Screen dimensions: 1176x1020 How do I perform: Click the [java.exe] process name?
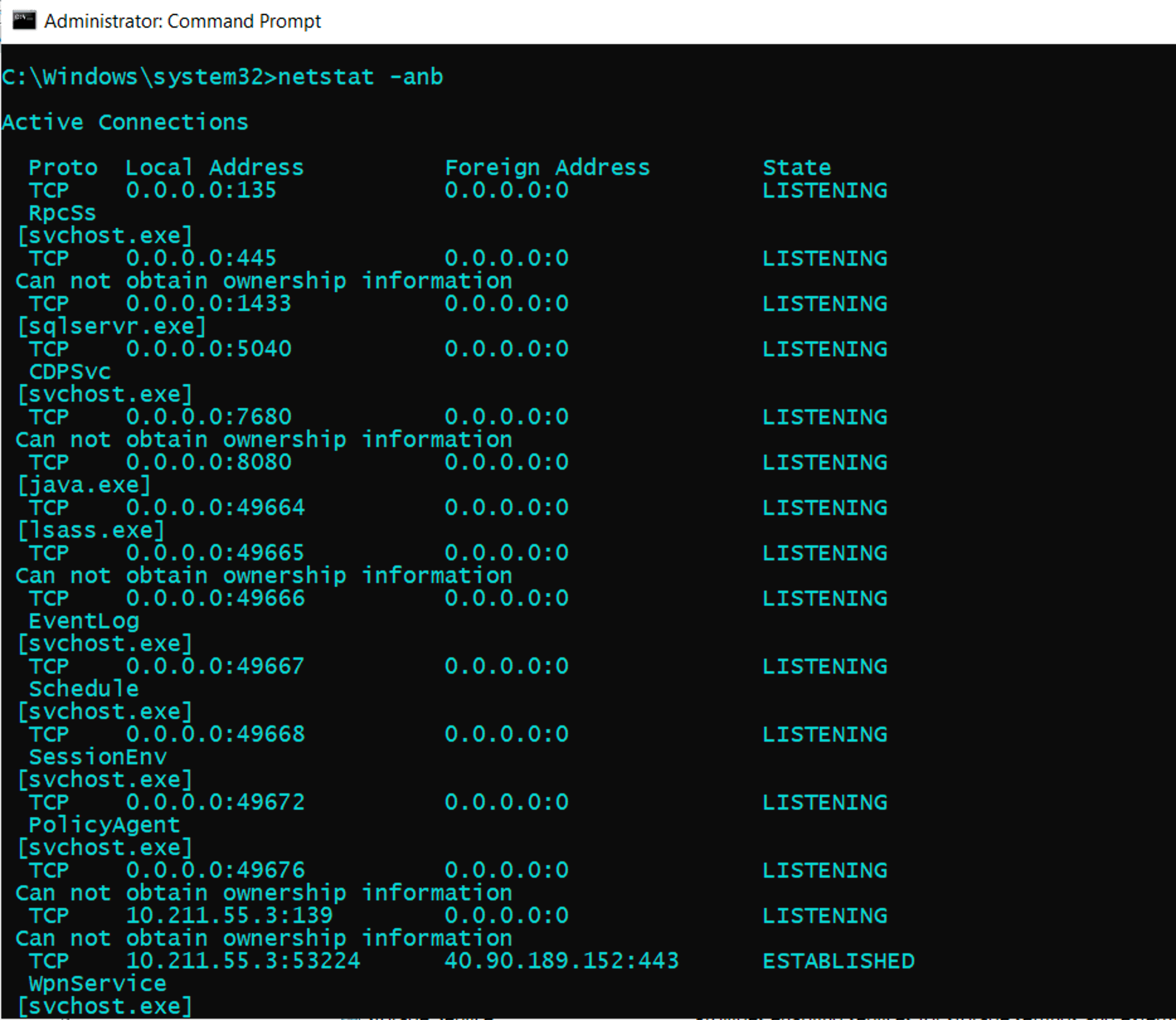click(84, 485)
